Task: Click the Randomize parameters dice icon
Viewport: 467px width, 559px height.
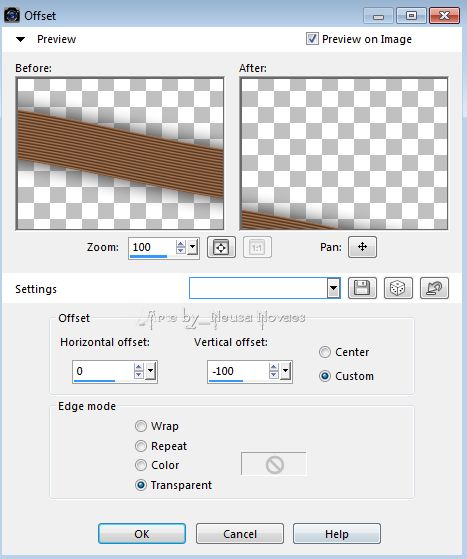Action: click(398, 288)
